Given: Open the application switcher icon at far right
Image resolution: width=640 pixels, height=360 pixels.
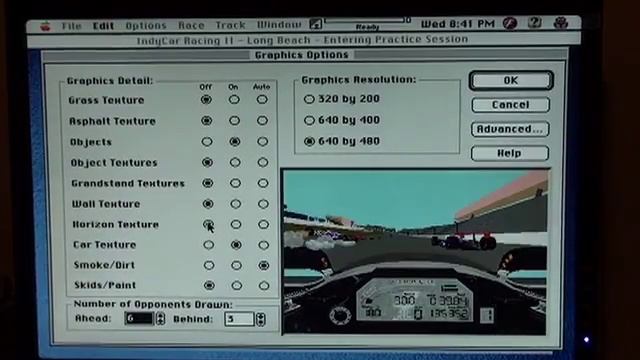Looking at the screenshot, I should [x=560, y=23].
